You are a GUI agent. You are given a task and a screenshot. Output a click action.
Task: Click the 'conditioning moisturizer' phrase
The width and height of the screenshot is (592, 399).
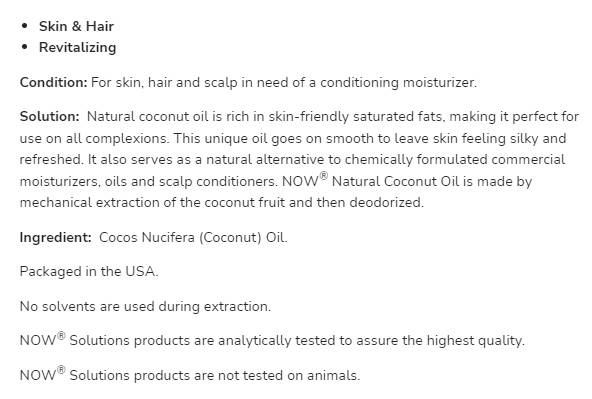tap(397, 82)
